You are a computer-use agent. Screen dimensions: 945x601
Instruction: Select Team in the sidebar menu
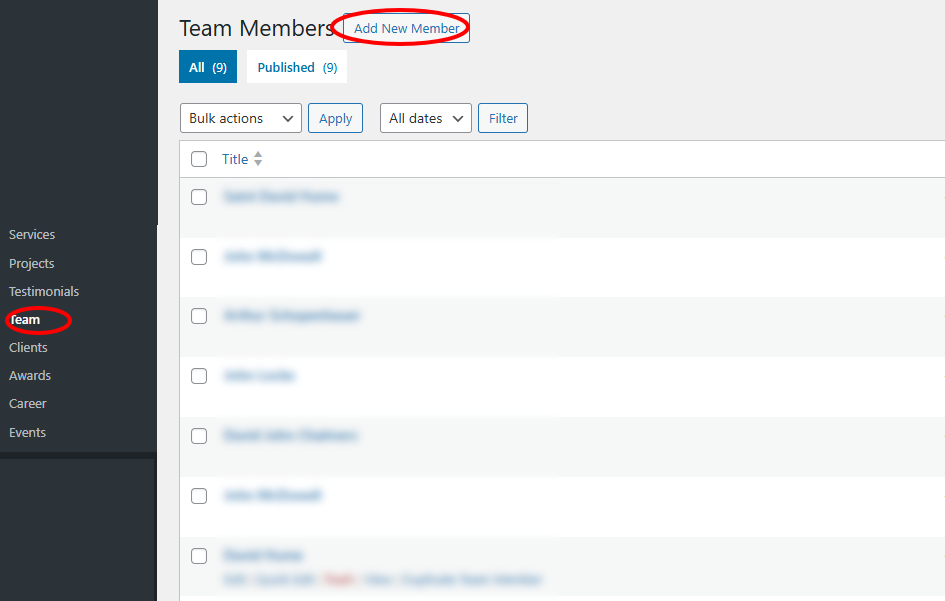(26, 320)
